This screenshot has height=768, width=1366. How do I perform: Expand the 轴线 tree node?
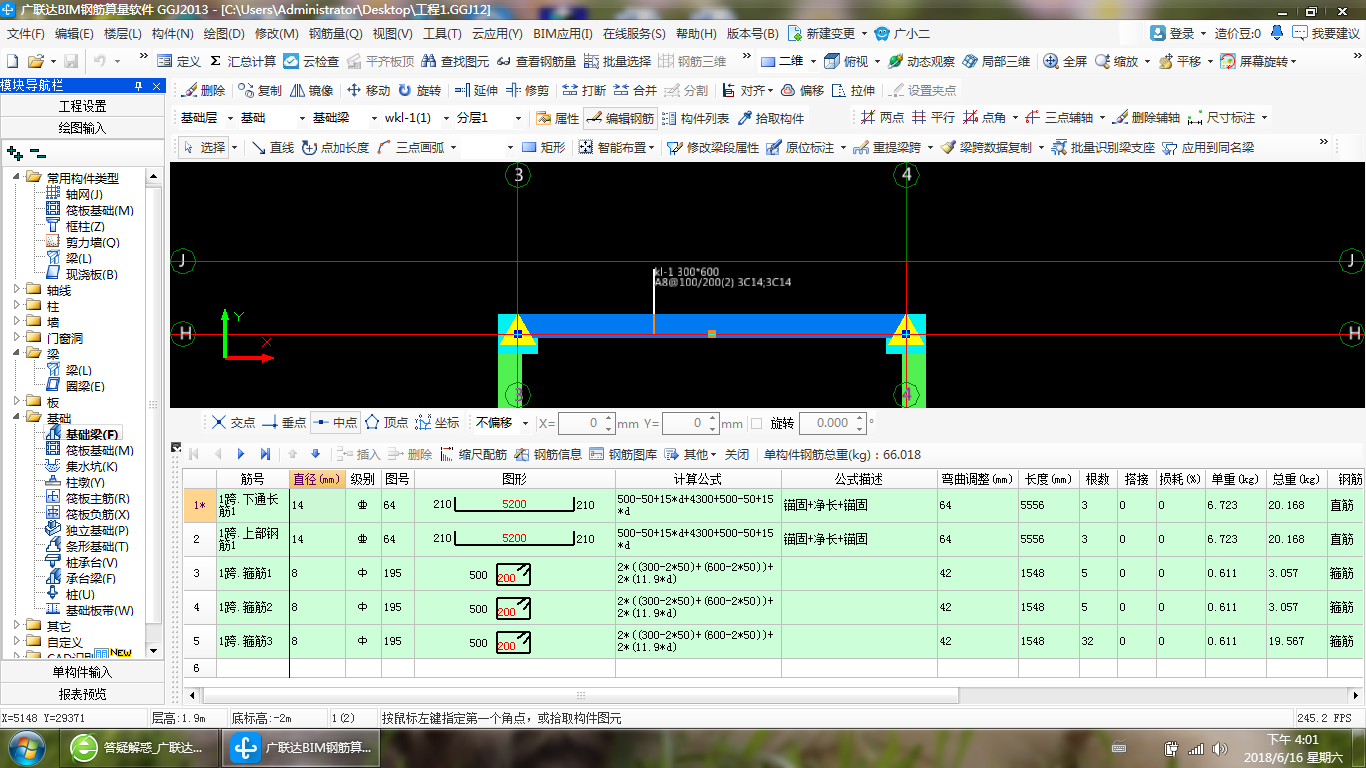(17, 290)
